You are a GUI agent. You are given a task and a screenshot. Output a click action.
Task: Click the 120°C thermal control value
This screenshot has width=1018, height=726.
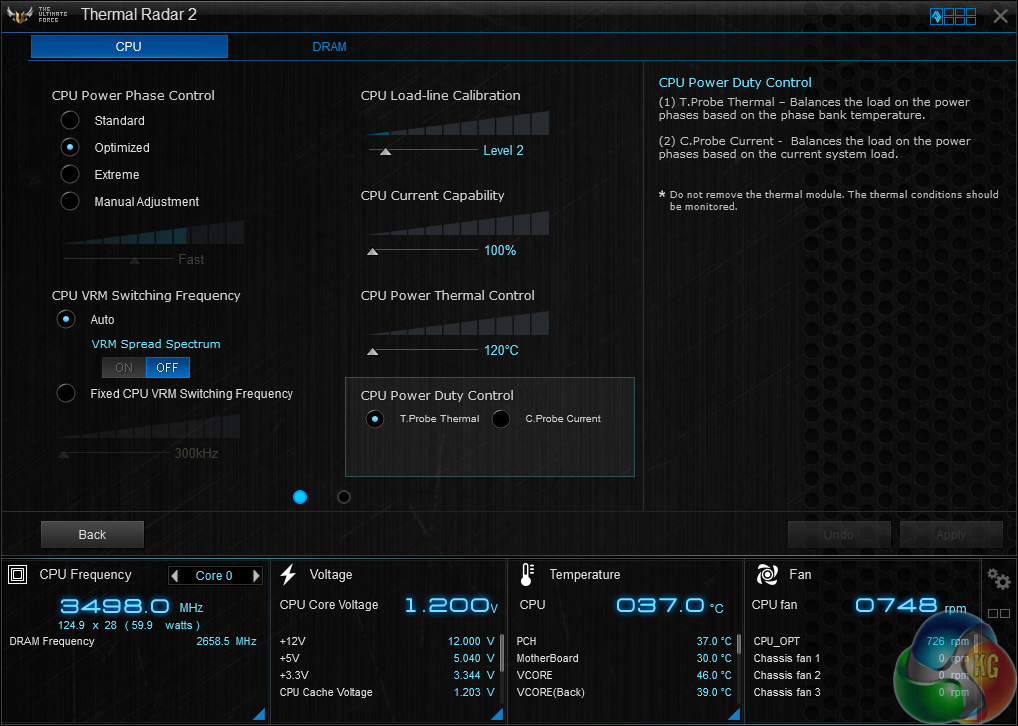coord(501,351)
